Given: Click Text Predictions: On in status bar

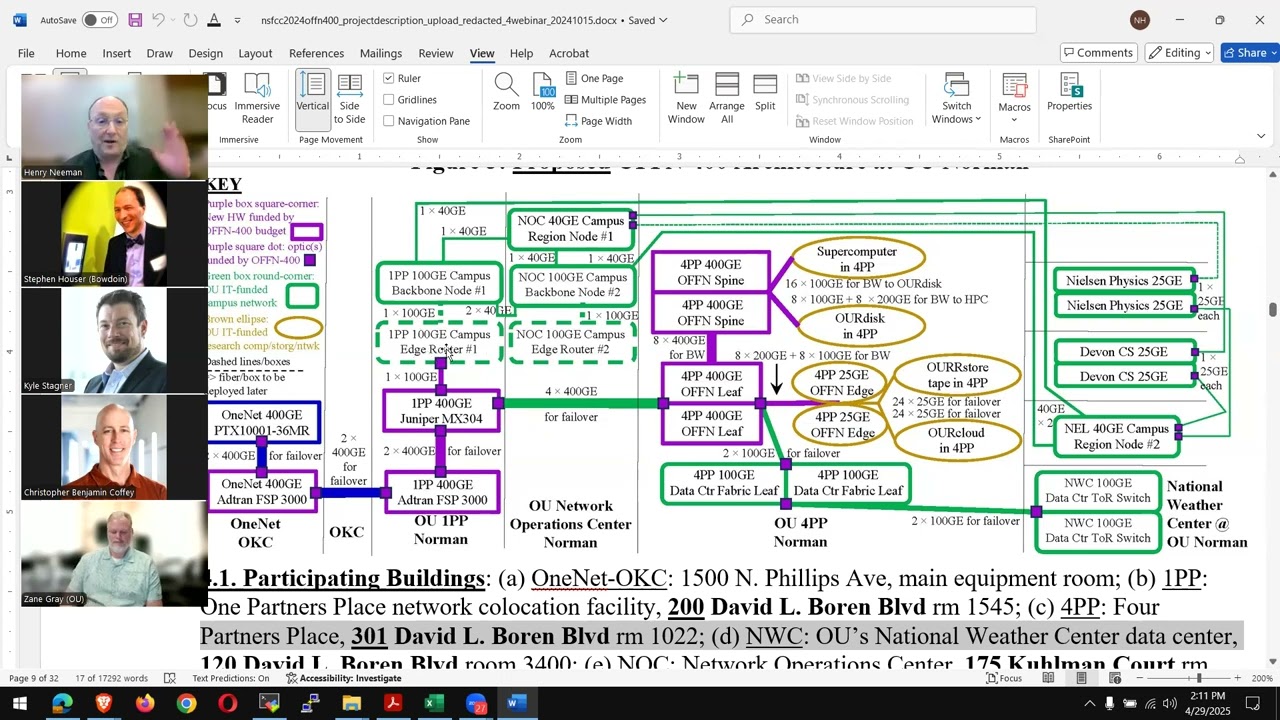Looking at the screenshot, I should click(x=230, y=678).
